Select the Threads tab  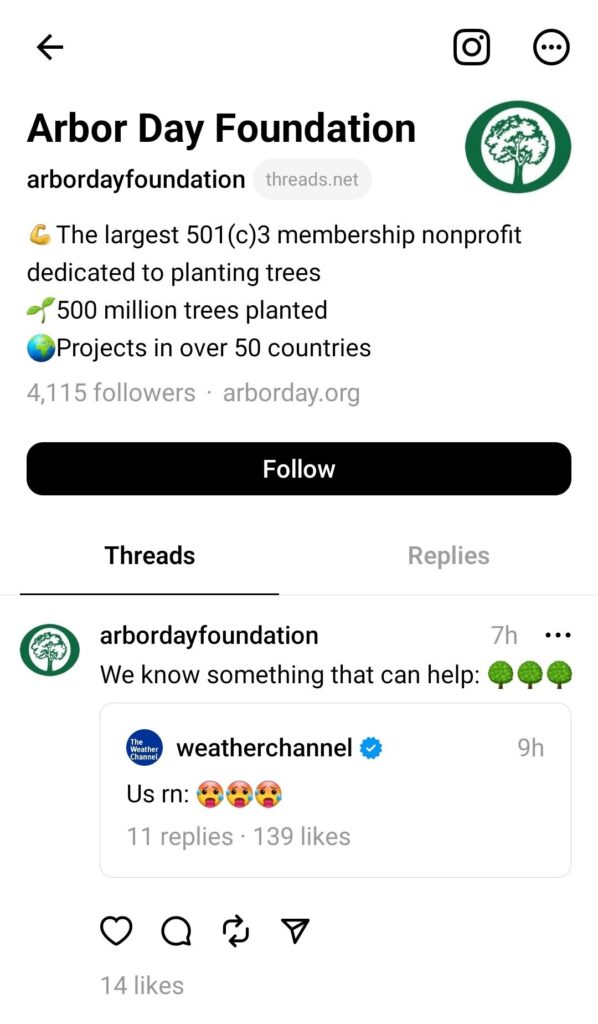(148, 555)
